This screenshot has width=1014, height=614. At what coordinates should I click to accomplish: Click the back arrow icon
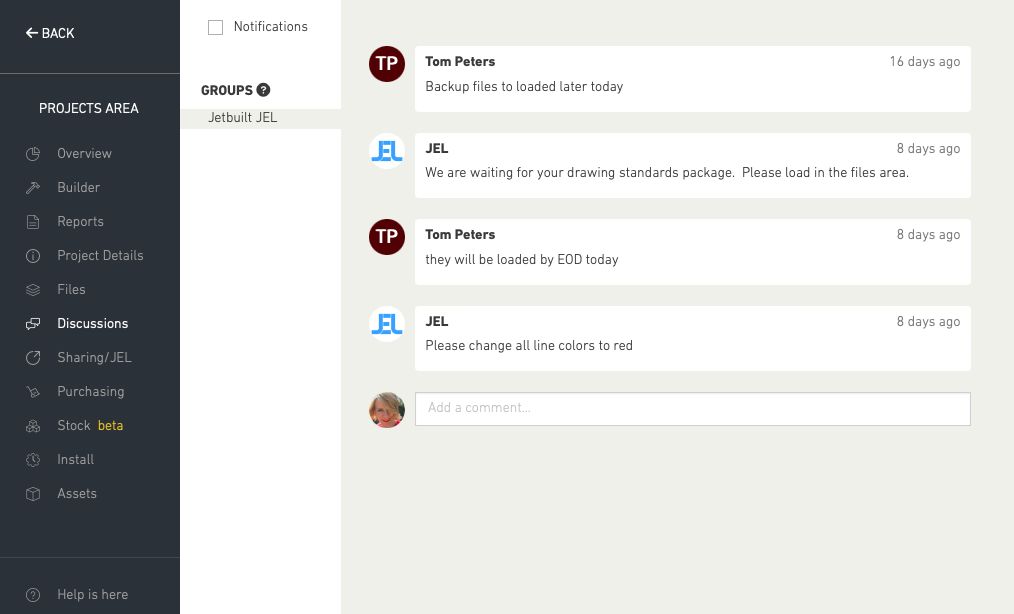click(x=32, y=33)
